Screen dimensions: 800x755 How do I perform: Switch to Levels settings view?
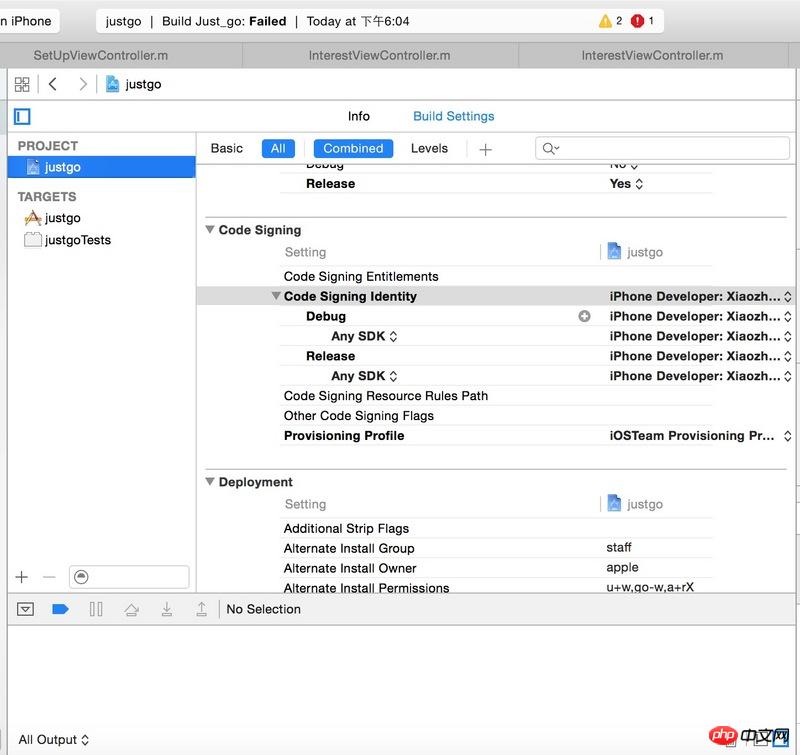[x=429, y=148]
